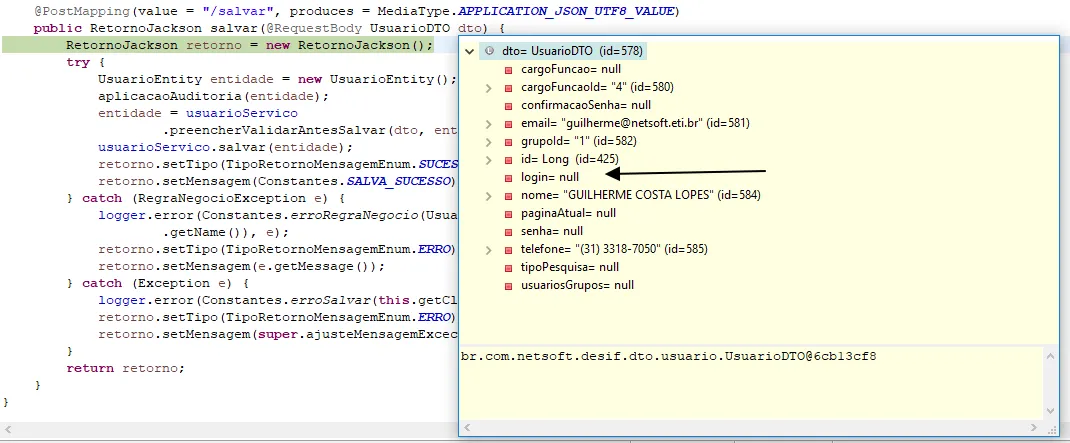The image size is (1070, 443).
Task: Click the field icon beside login
Action: pyautogui.click(x=508, y=177)
